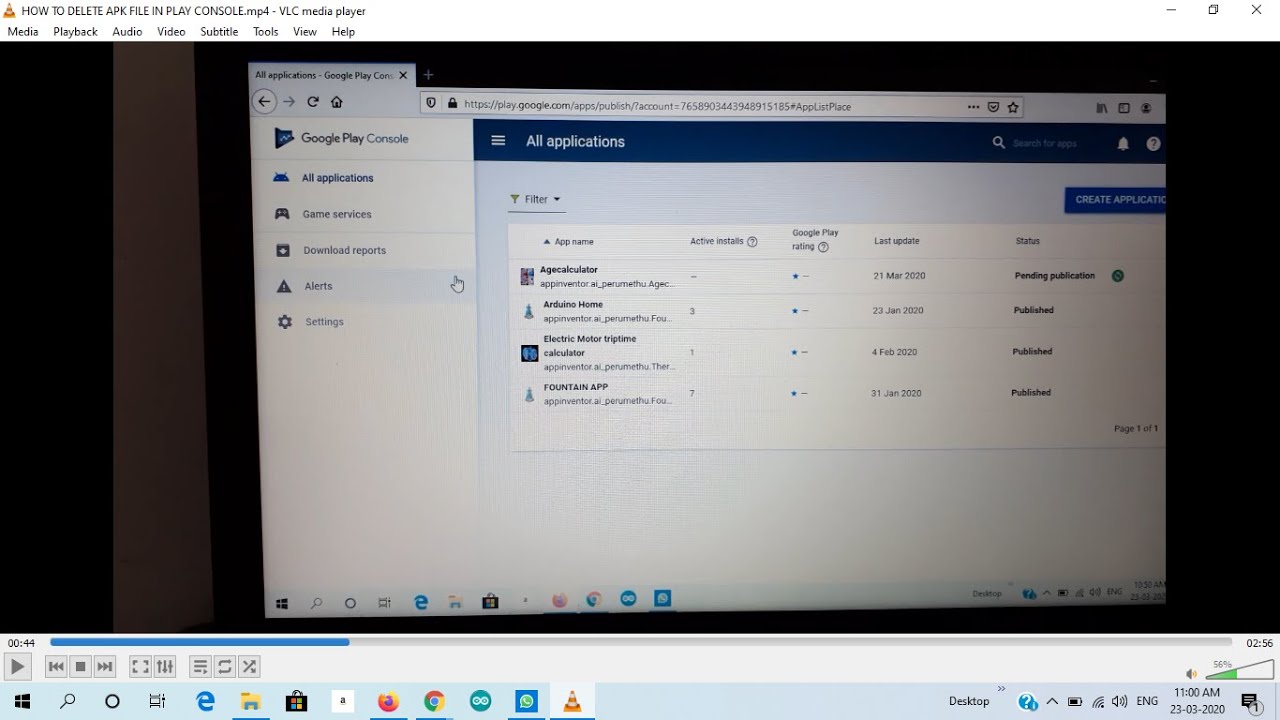The image size is (1280, 720).
Task: Open the Filter dropdown in video
Action: coord(536,199)
